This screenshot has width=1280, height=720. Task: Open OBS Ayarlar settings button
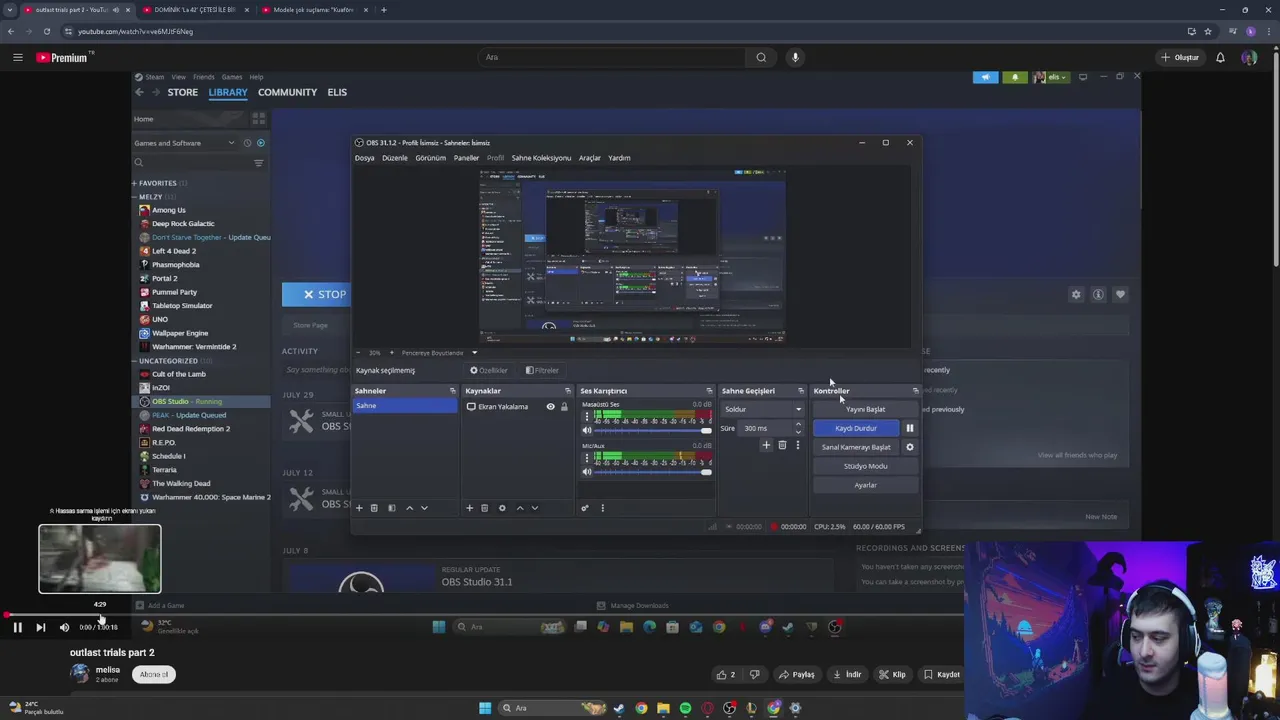click(x=865, y=485)
